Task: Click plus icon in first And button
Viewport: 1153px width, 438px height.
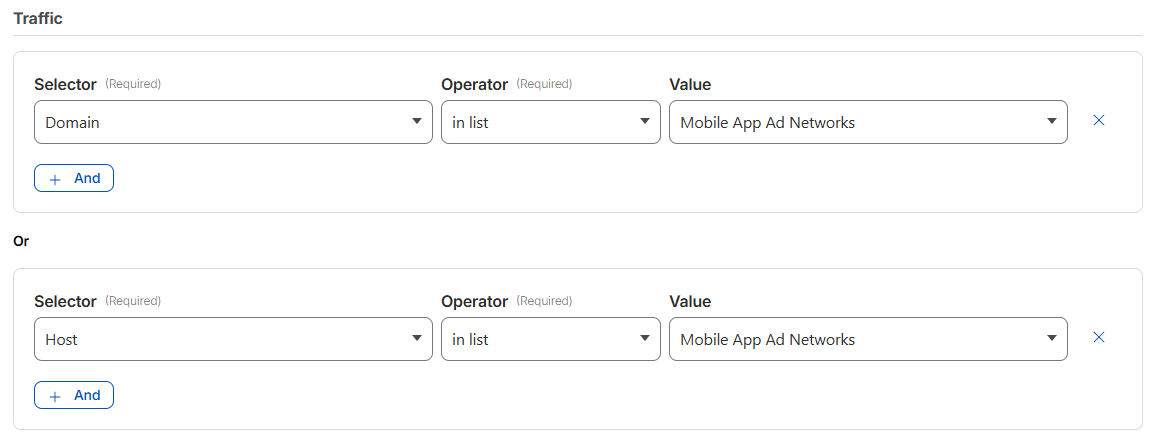Action: point(55,179)
